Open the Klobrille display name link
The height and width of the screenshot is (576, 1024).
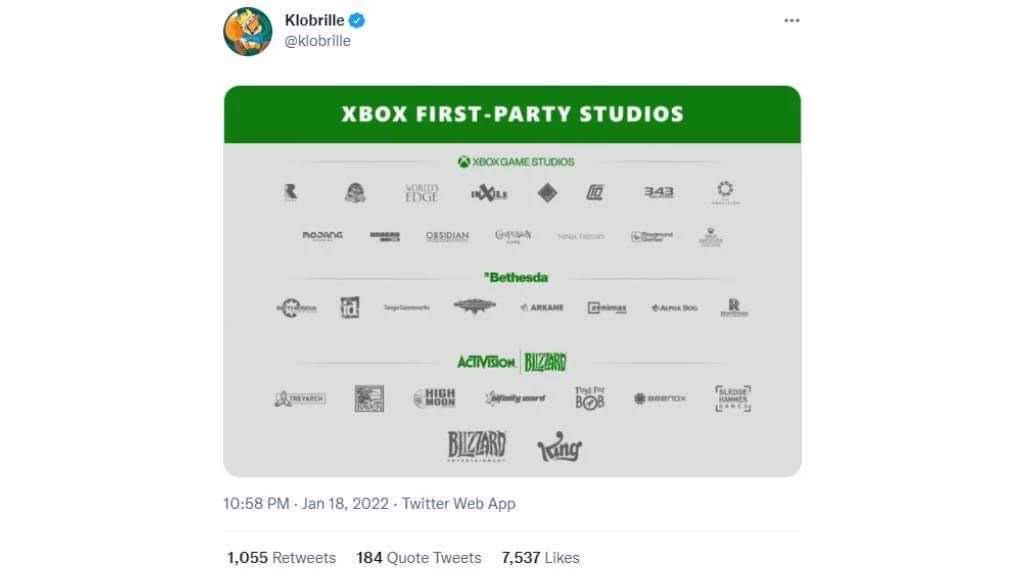tap(315, 21)
